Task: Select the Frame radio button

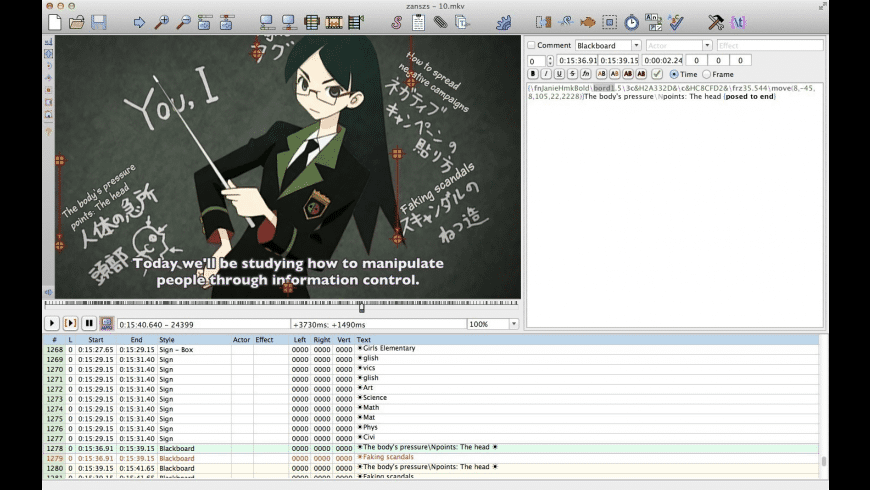Action: pos(706,74)
